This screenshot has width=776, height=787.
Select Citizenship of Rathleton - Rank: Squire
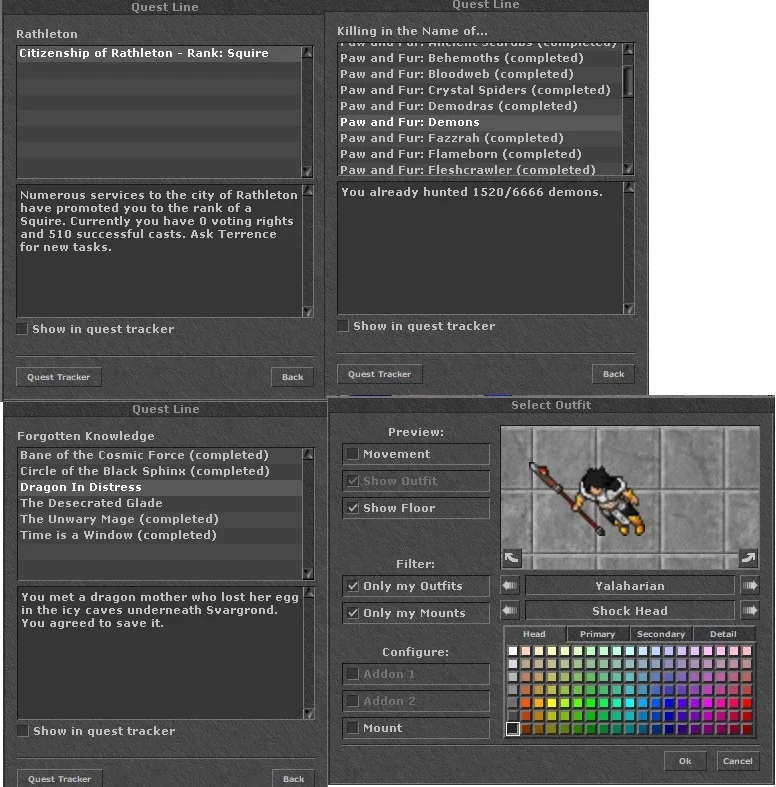tap(159, 53)
